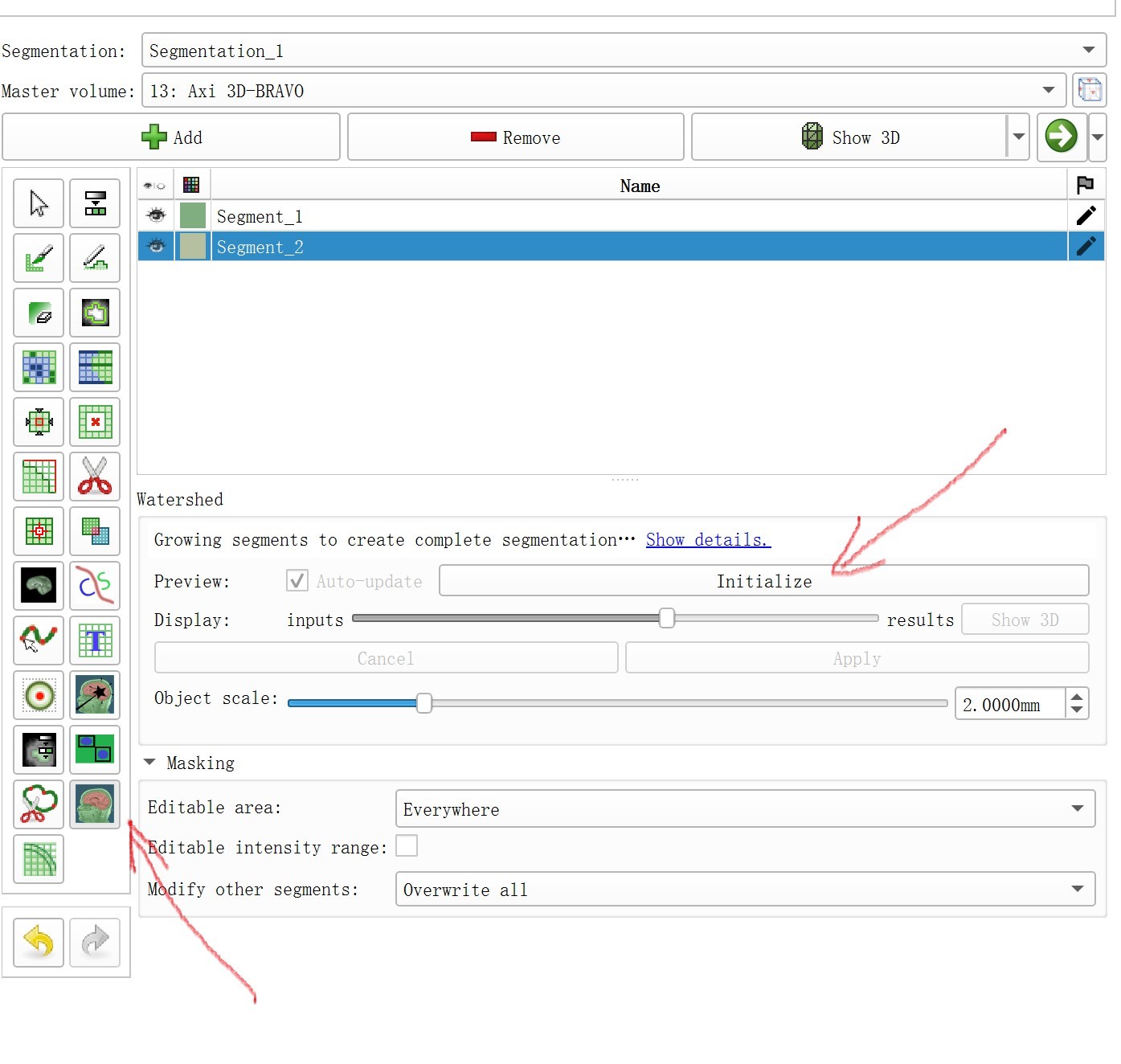The width and height of the screenshot is (1121, 1064).
Task: Click the Threshold effect icon
Action: pyautogui.click(x=95, y=203)
